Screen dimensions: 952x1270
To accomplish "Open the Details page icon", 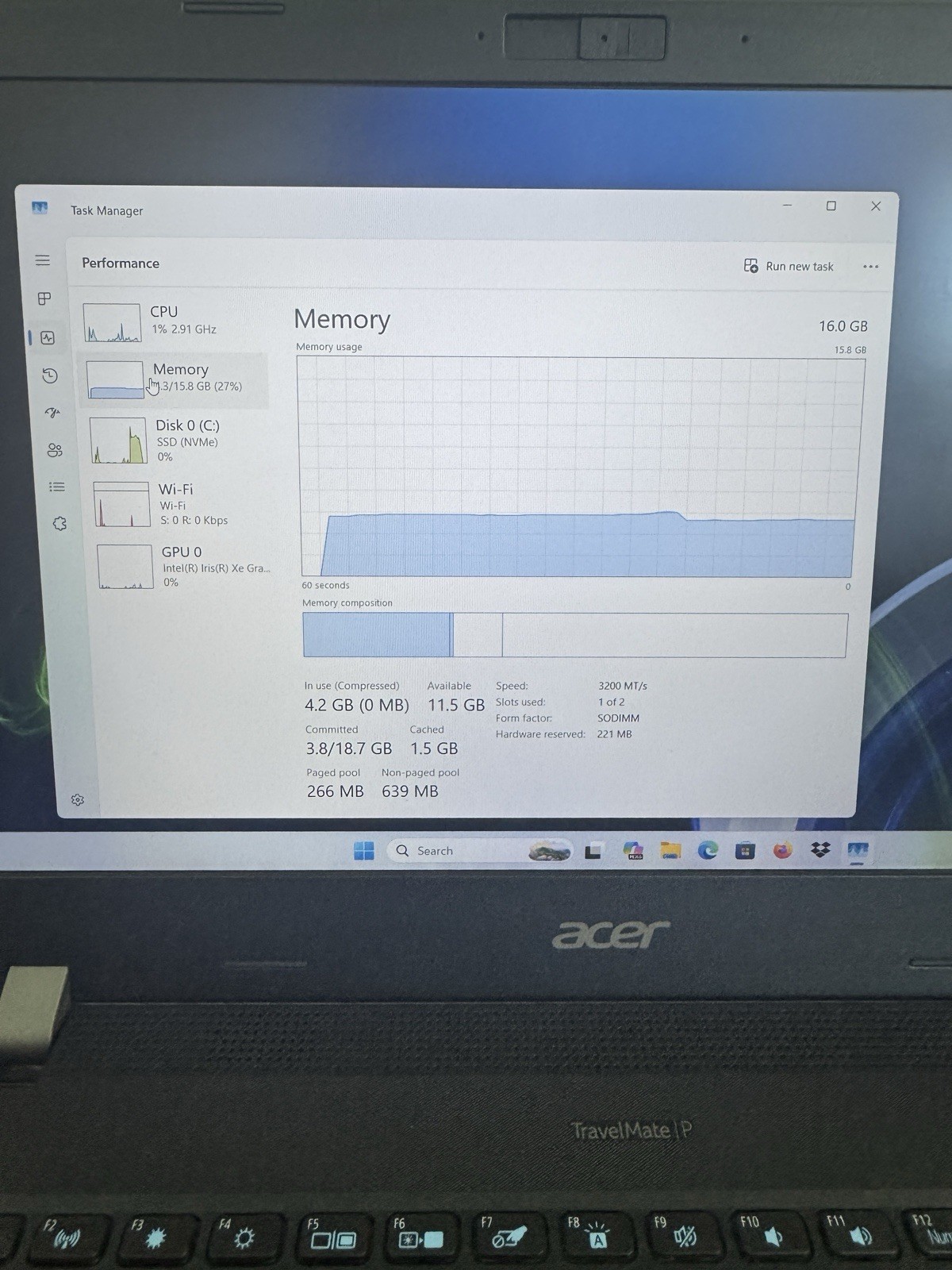I will [57, 487].
